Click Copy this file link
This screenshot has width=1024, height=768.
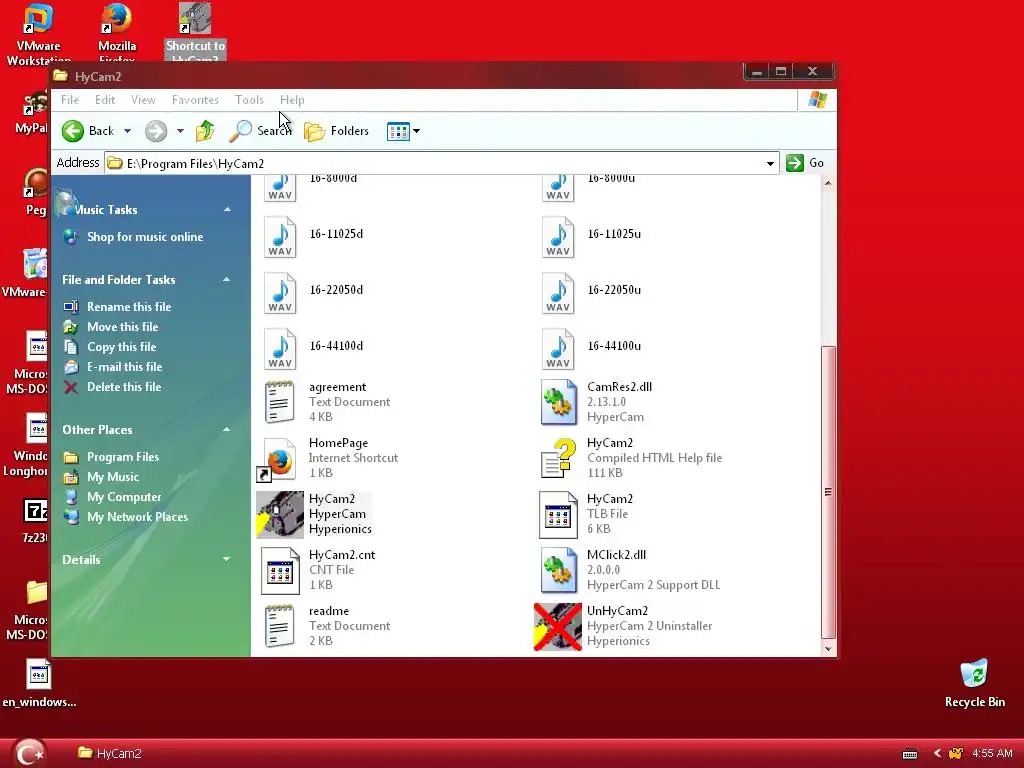pyautogui.click(x=121, y=347)
